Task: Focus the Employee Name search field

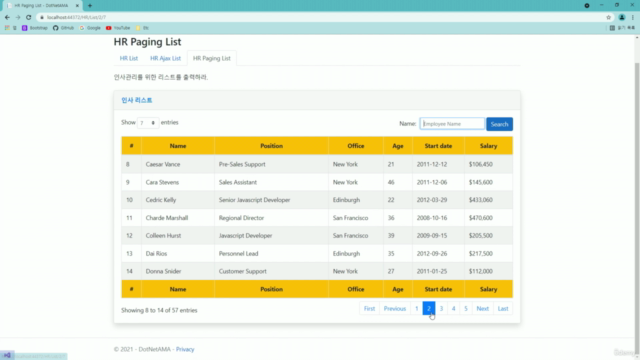Action: pyautogui.click(x=452, y=124)
